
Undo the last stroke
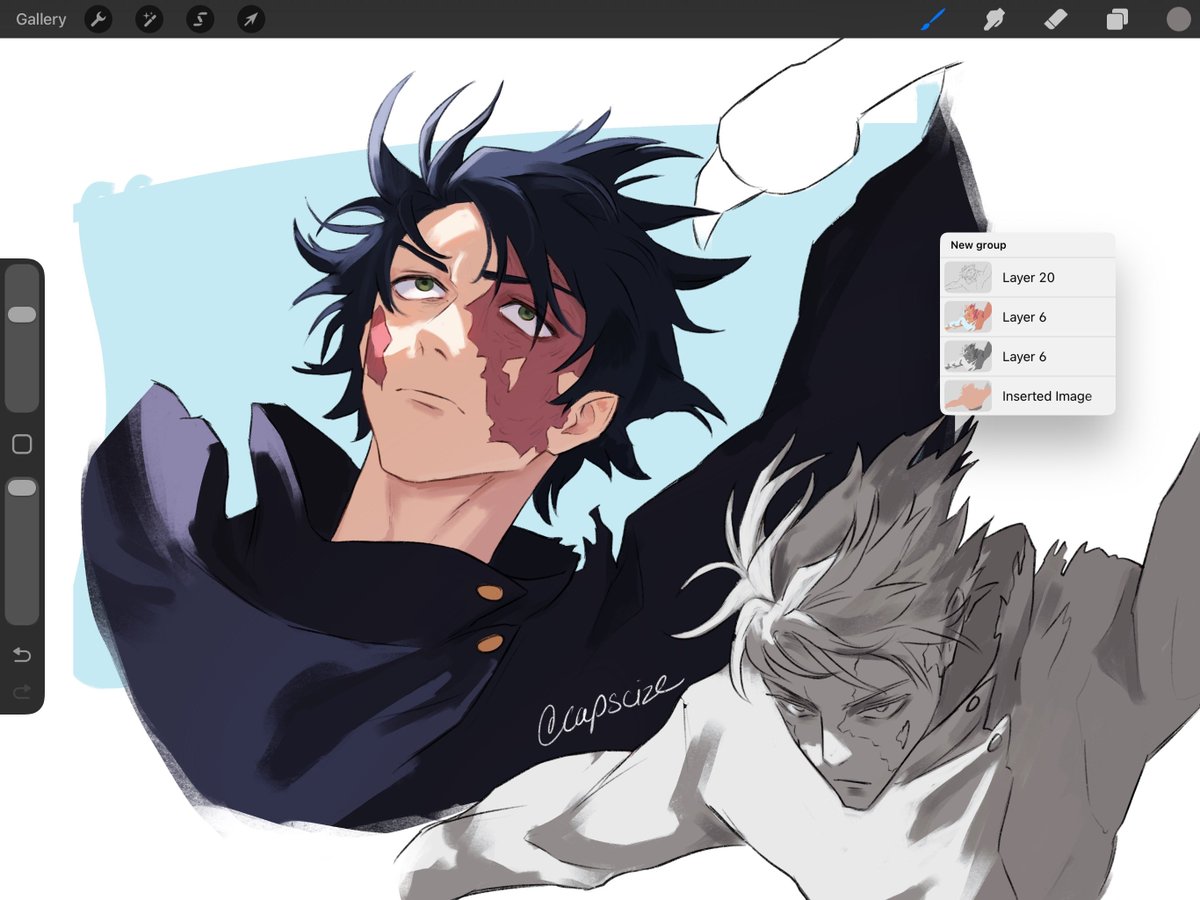(x=22, y=655)
